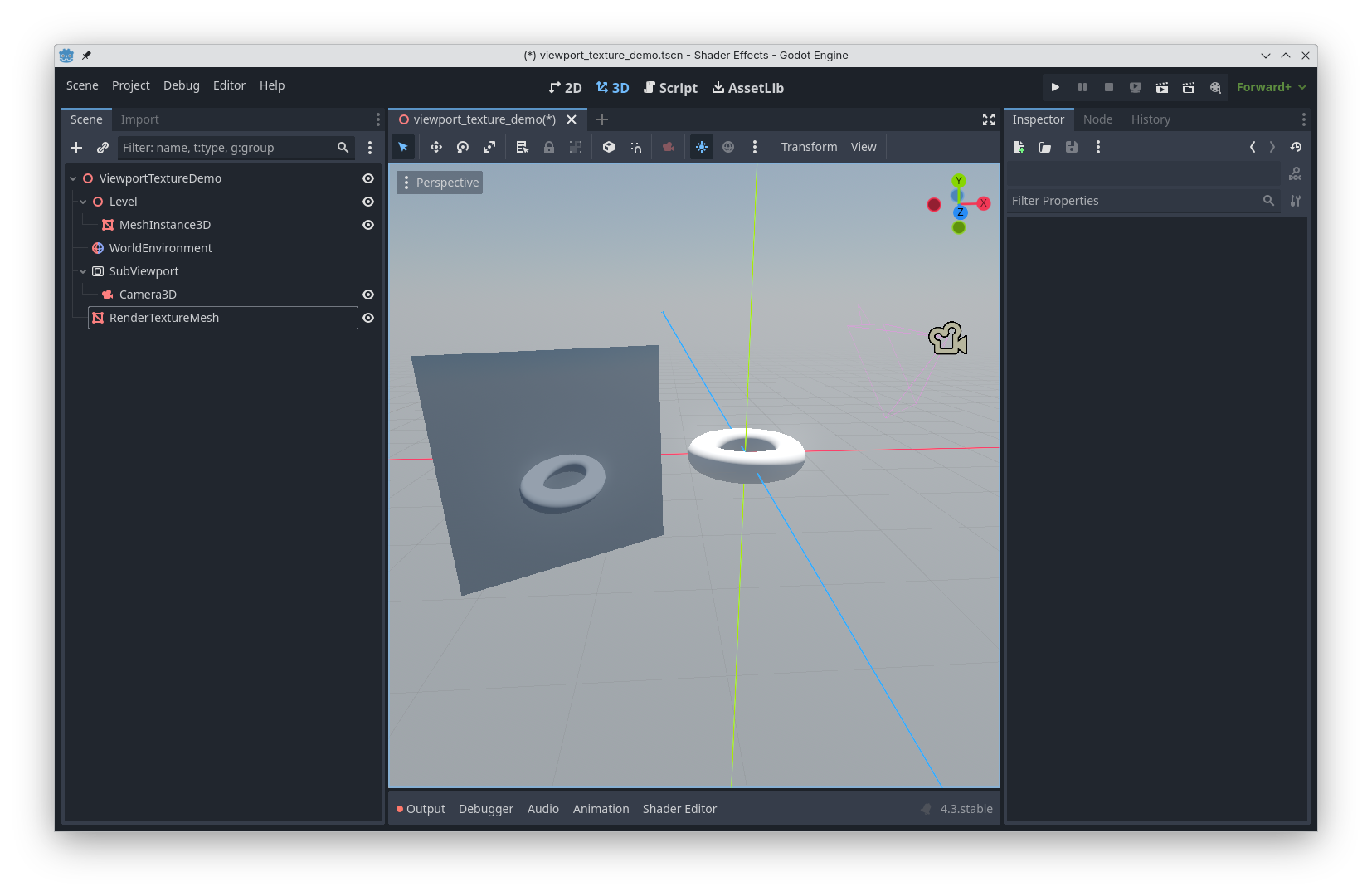The width and height of the screenshot is (1372, 896).
Task: Open the Transform menu
Action: pyautogui.click(x=809, y=147)
